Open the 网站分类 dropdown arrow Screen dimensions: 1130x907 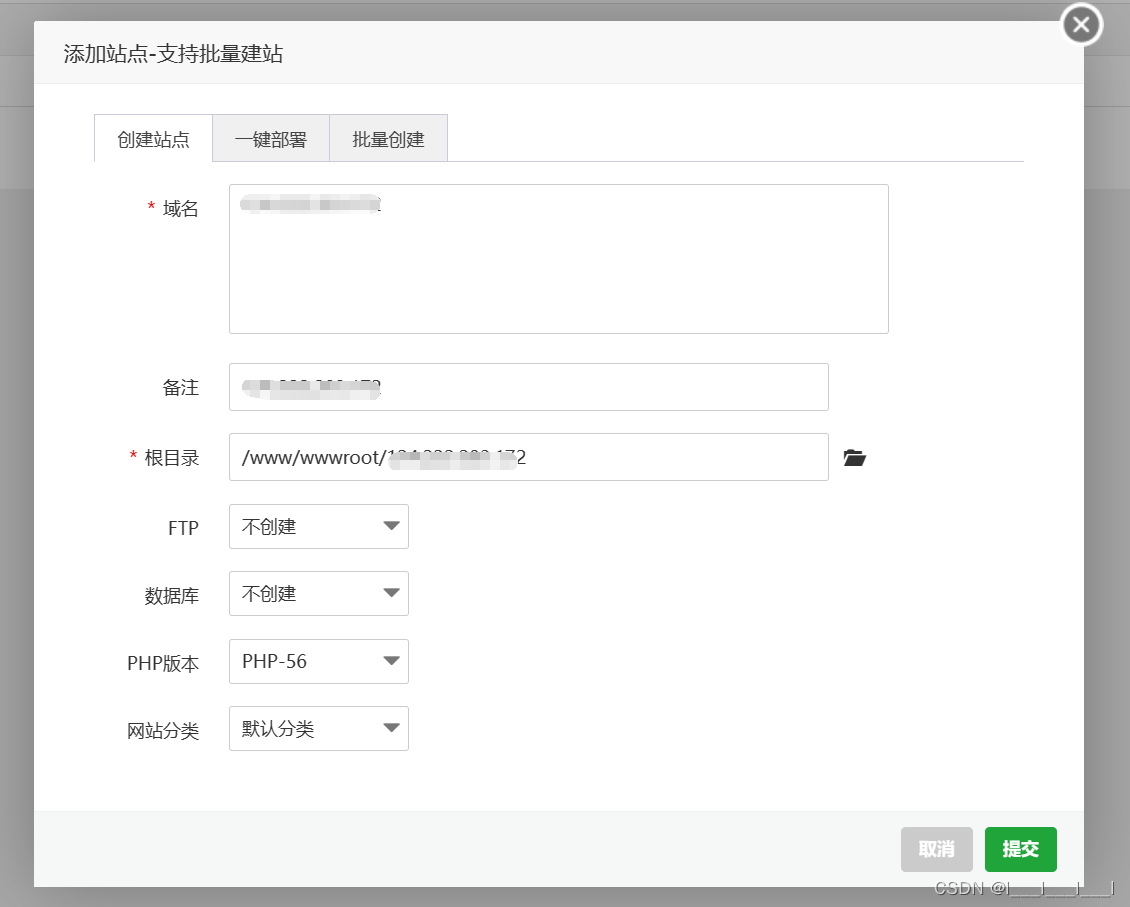click(392, 728)
